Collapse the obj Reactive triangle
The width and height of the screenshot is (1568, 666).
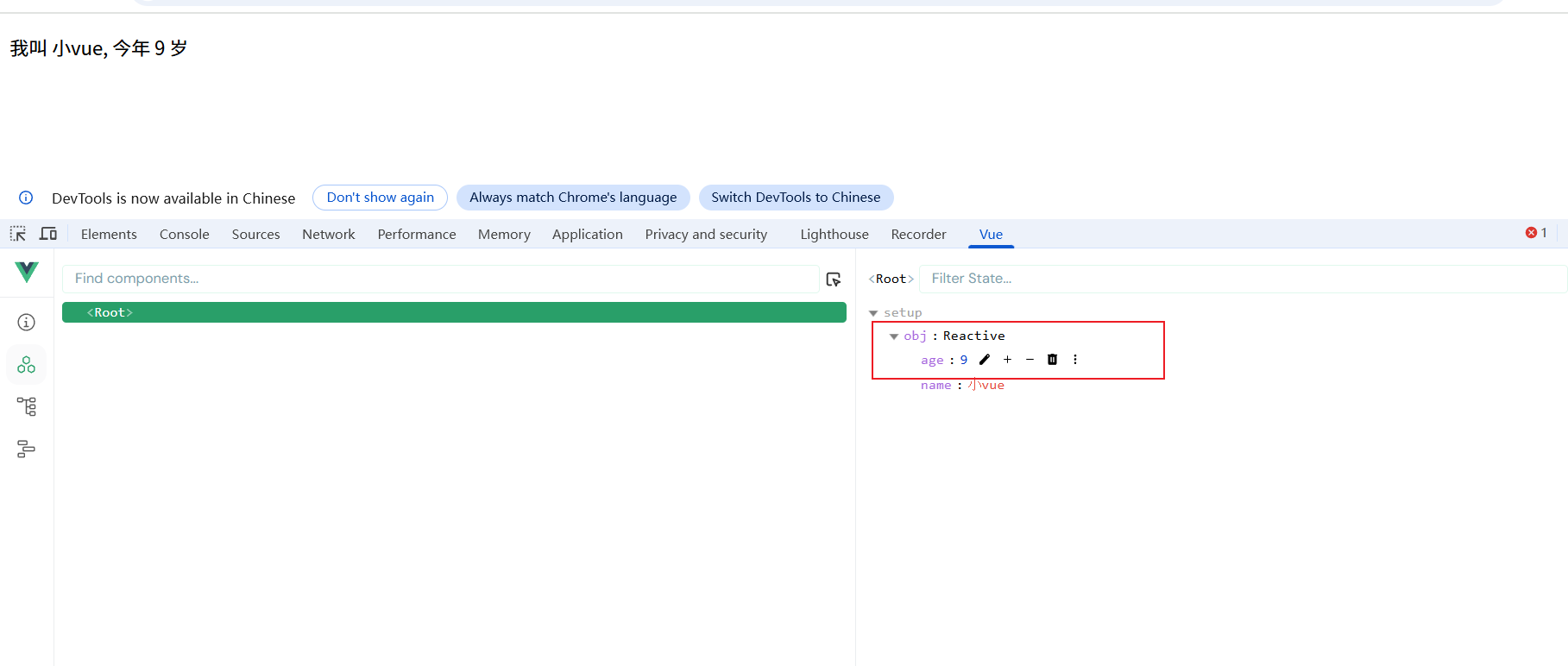(x=894, y=336)
